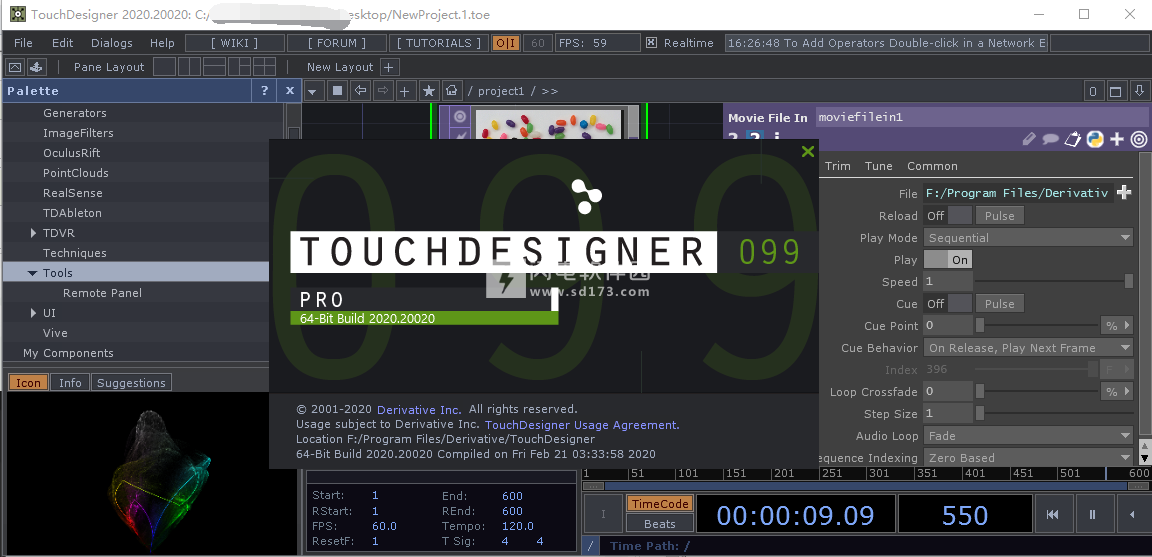This screenshot has width=1152, height=557.
Task: Enable TimeCode display mode
Action: pos(660,503)
